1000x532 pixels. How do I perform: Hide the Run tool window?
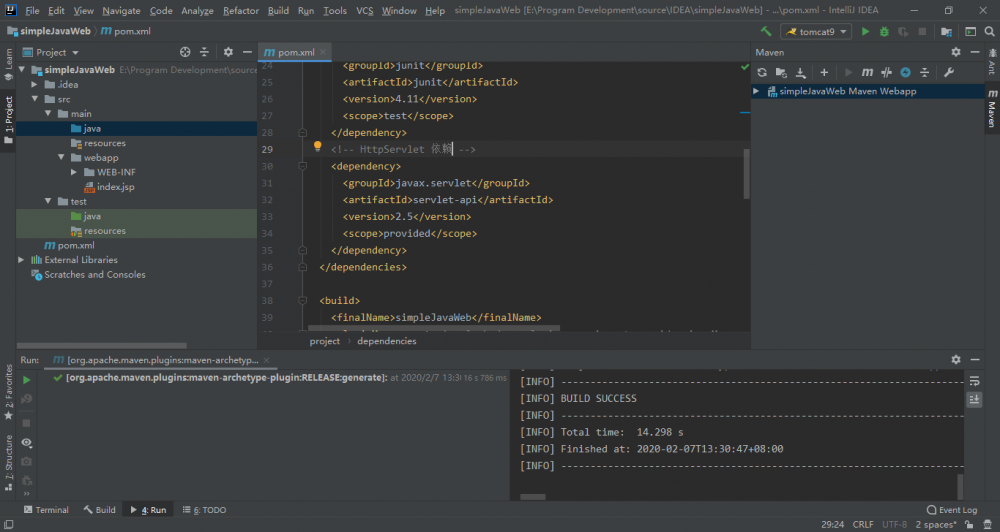coord(975,360)
